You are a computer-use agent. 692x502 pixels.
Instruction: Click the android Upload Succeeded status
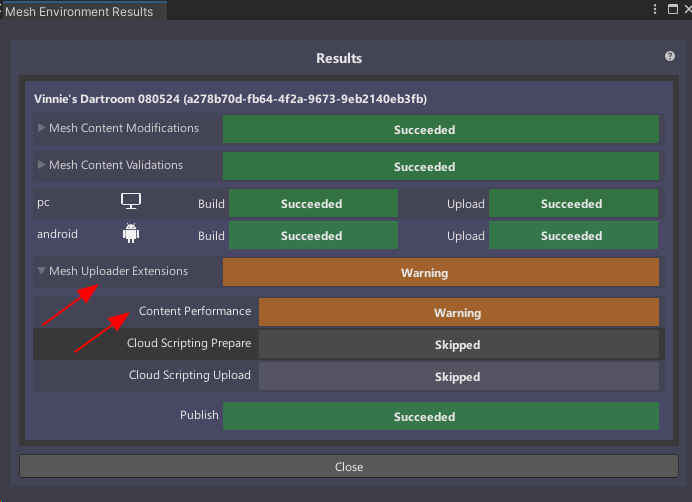(x=573, y=235)
